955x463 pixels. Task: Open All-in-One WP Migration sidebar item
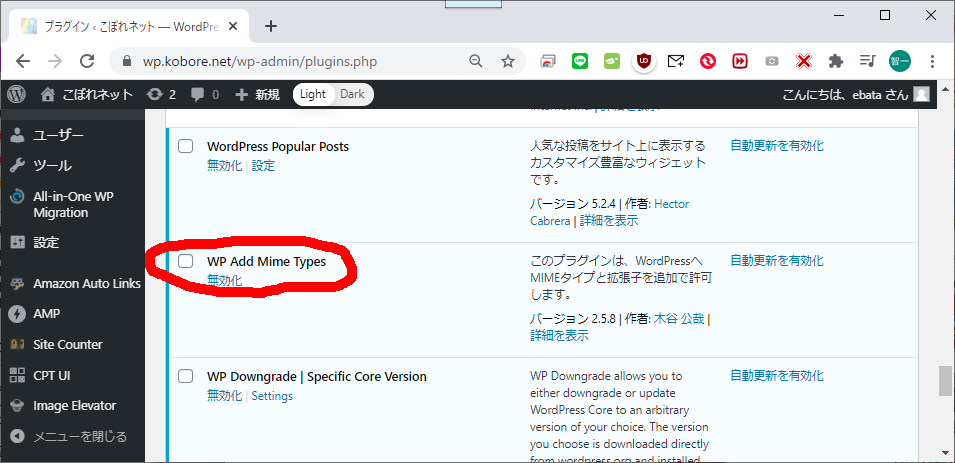point(74,204)
